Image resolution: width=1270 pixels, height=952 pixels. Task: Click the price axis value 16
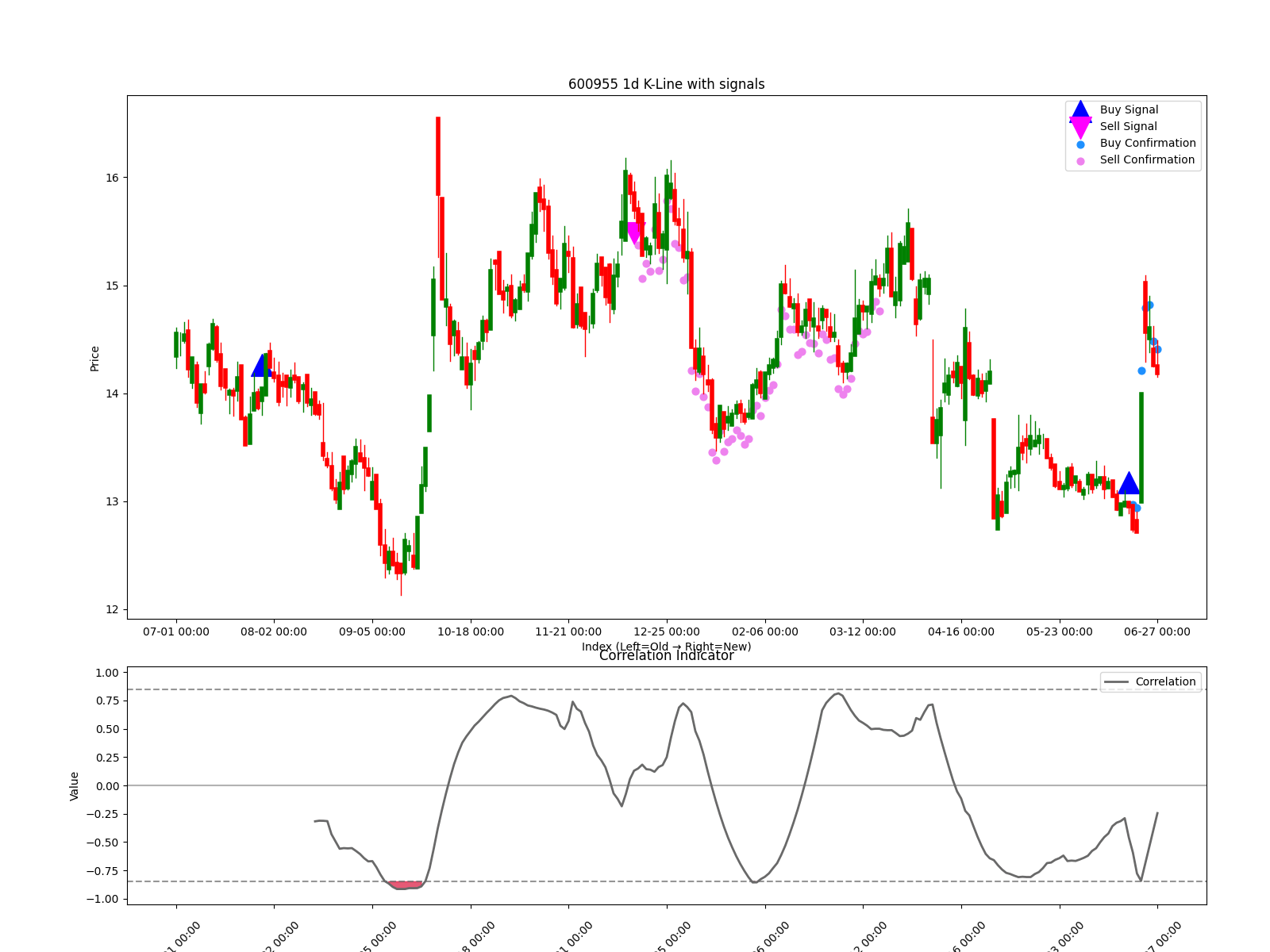(x=112, y=178)
